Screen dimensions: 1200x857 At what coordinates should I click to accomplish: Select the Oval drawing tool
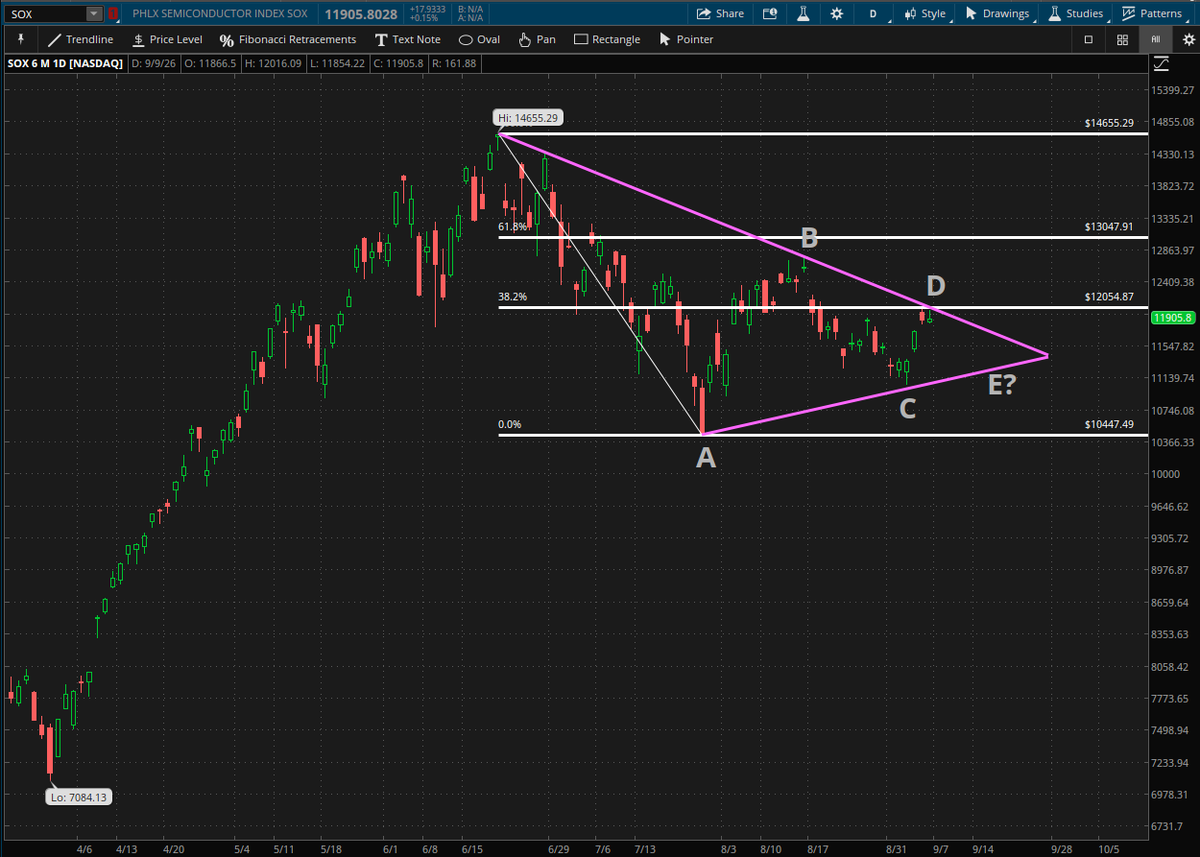coord(479,40)
